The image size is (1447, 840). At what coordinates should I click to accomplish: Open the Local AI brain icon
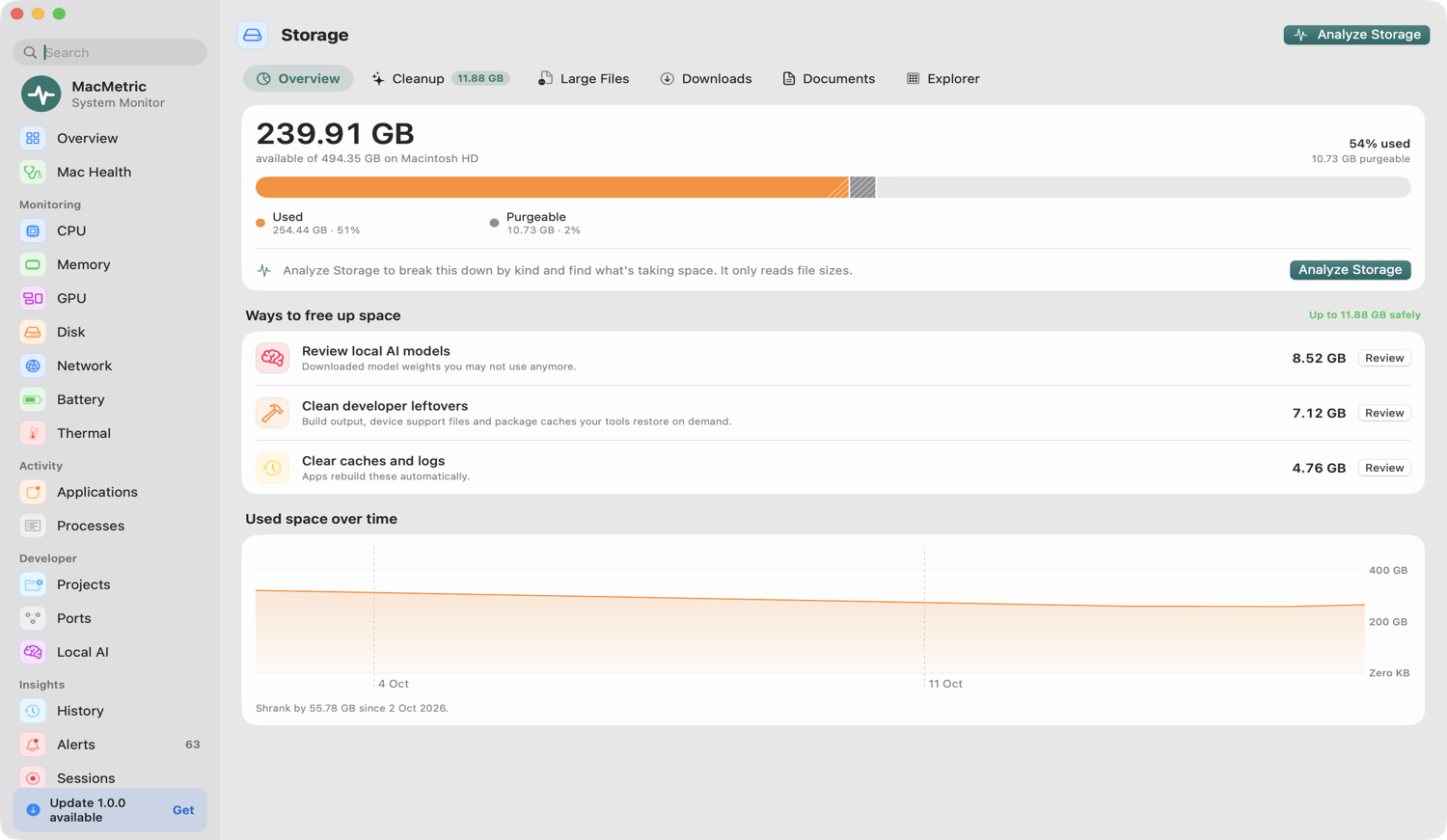click(33, 653)
